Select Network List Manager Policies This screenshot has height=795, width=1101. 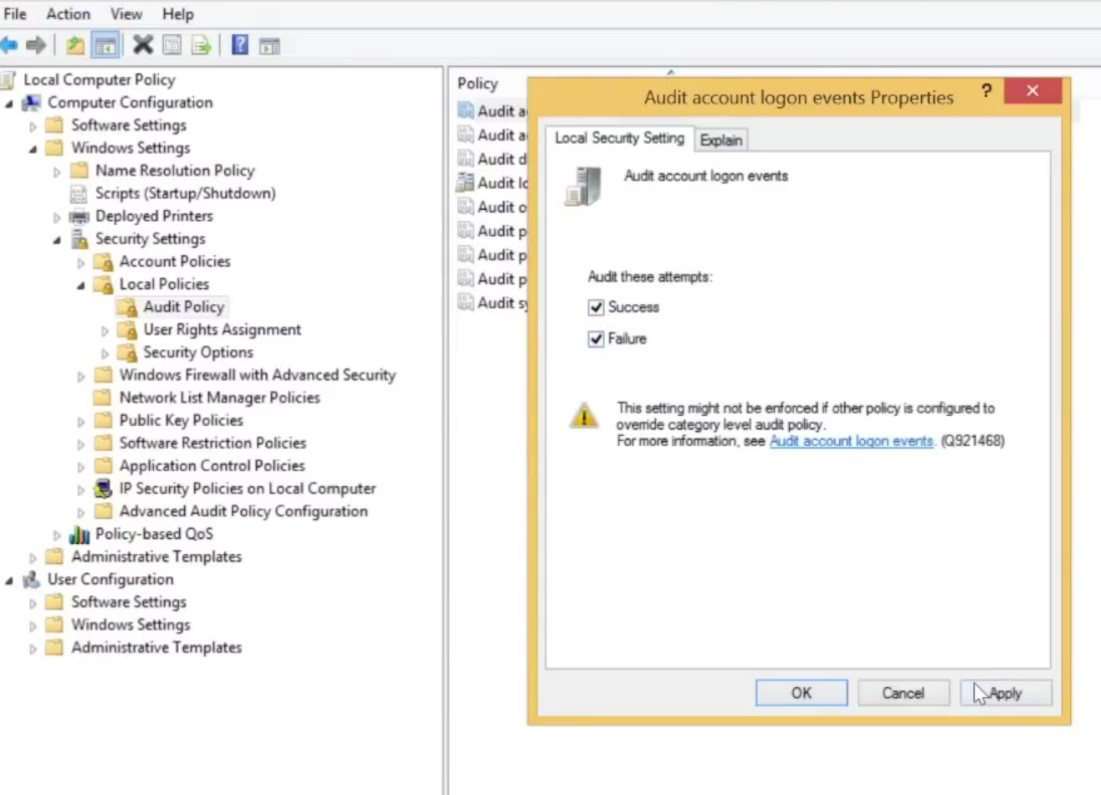click(220, 398)
